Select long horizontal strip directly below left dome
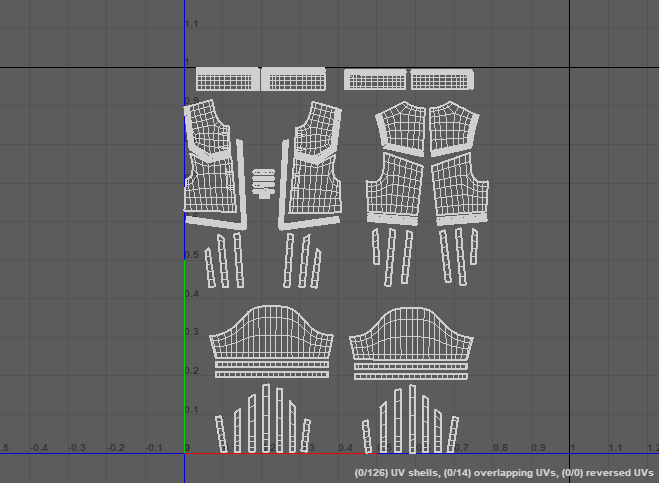This screenshot has width=659, height=483. click(271, 366)
